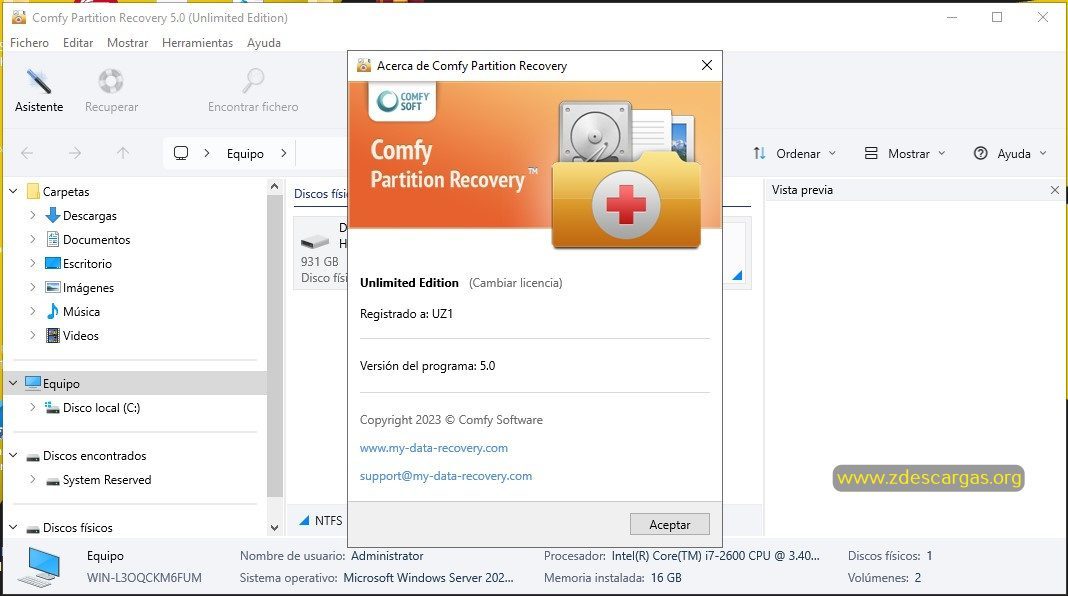
Task: Click the computer icon in the address bar
Action: [180, 153]
